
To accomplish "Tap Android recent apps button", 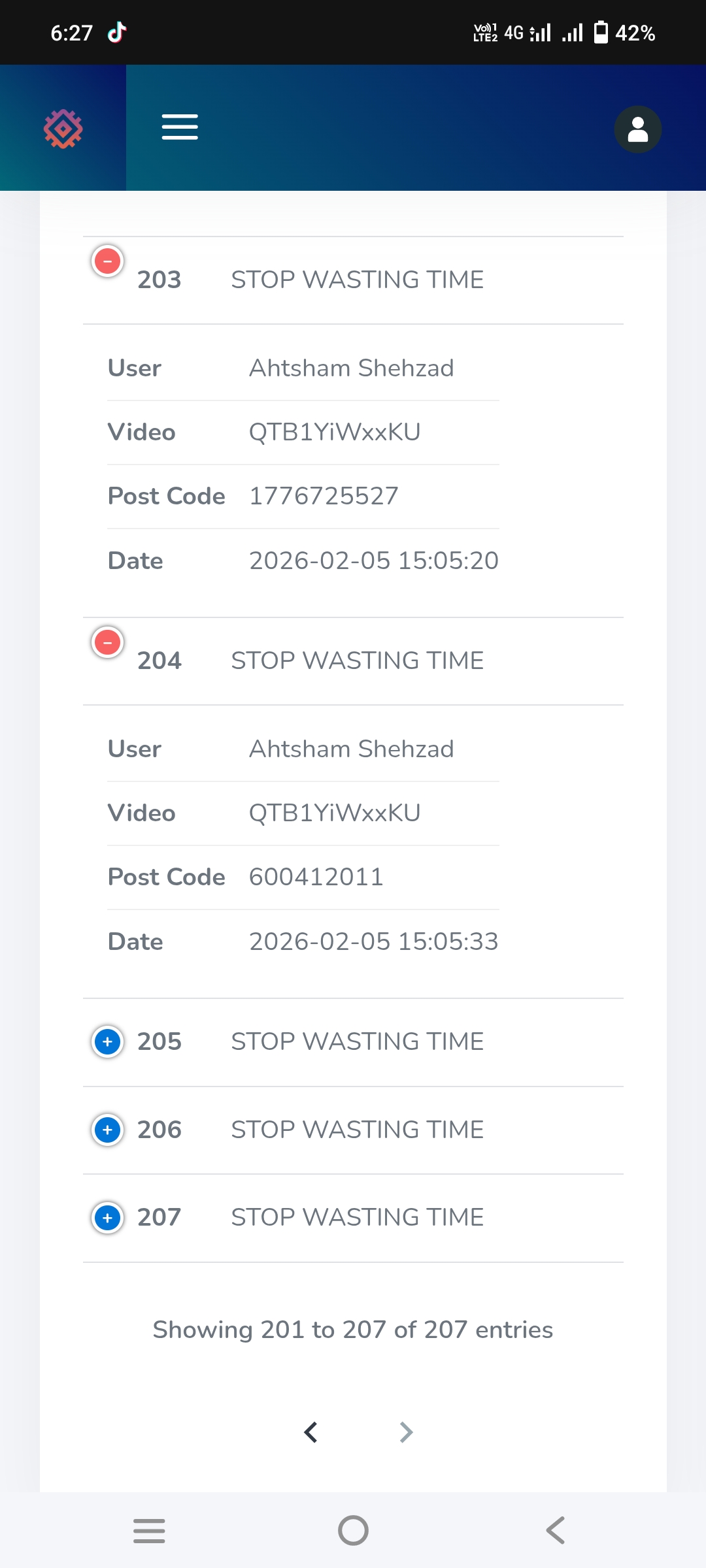I will (x=149, y=1531).
